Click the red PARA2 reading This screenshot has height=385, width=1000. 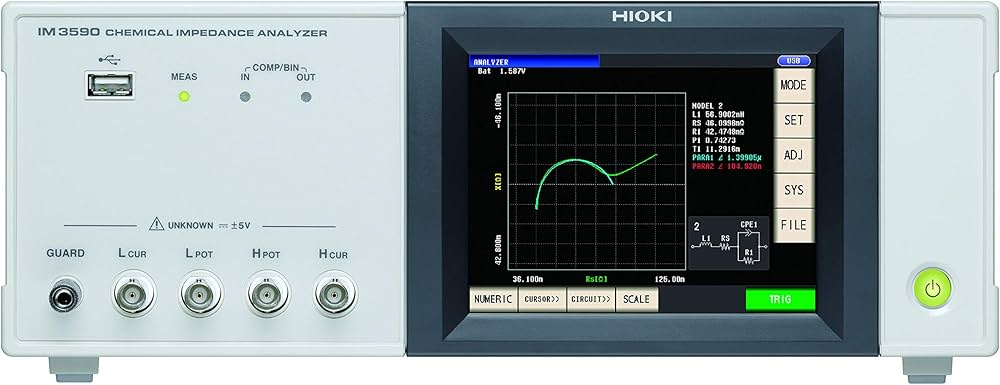point(727,166)
